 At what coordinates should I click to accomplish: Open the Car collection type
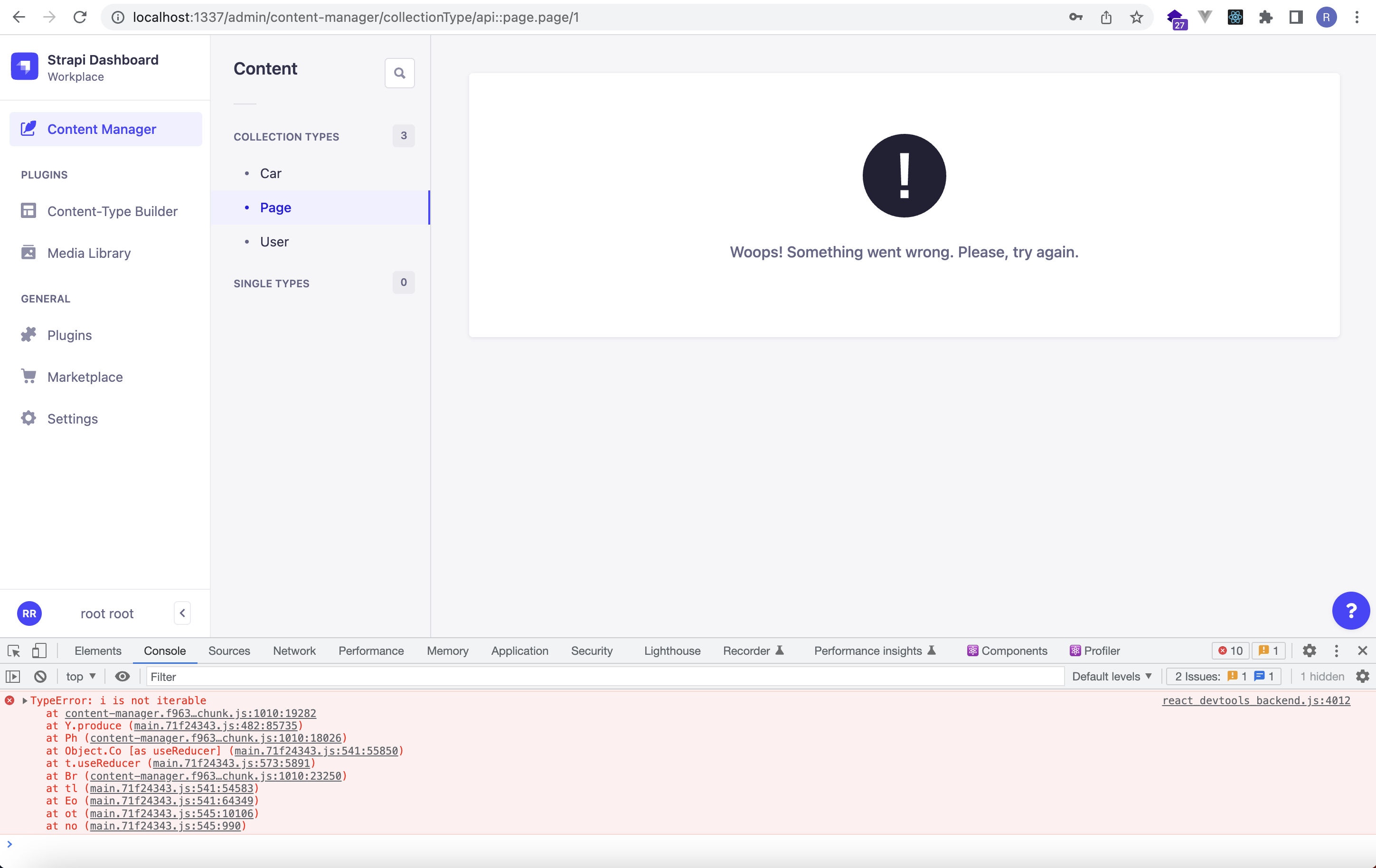click(270, 173)
